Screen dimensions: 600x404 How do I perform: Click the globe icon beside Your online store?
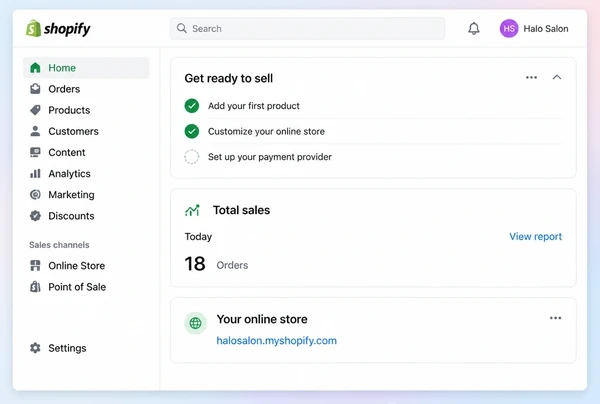(196, 323)
